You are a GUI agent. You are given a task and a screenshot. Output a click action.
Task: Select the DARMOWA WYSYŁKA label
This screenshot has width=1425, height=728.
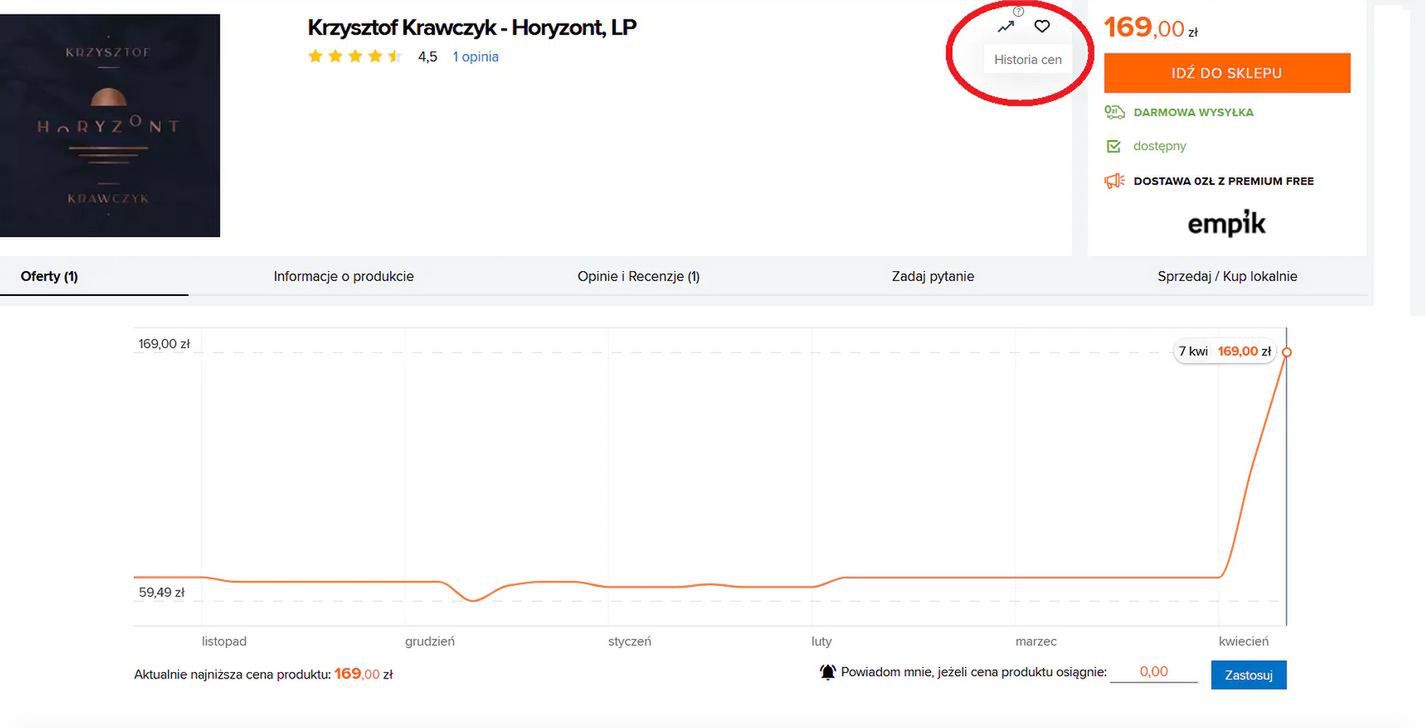1193,112
